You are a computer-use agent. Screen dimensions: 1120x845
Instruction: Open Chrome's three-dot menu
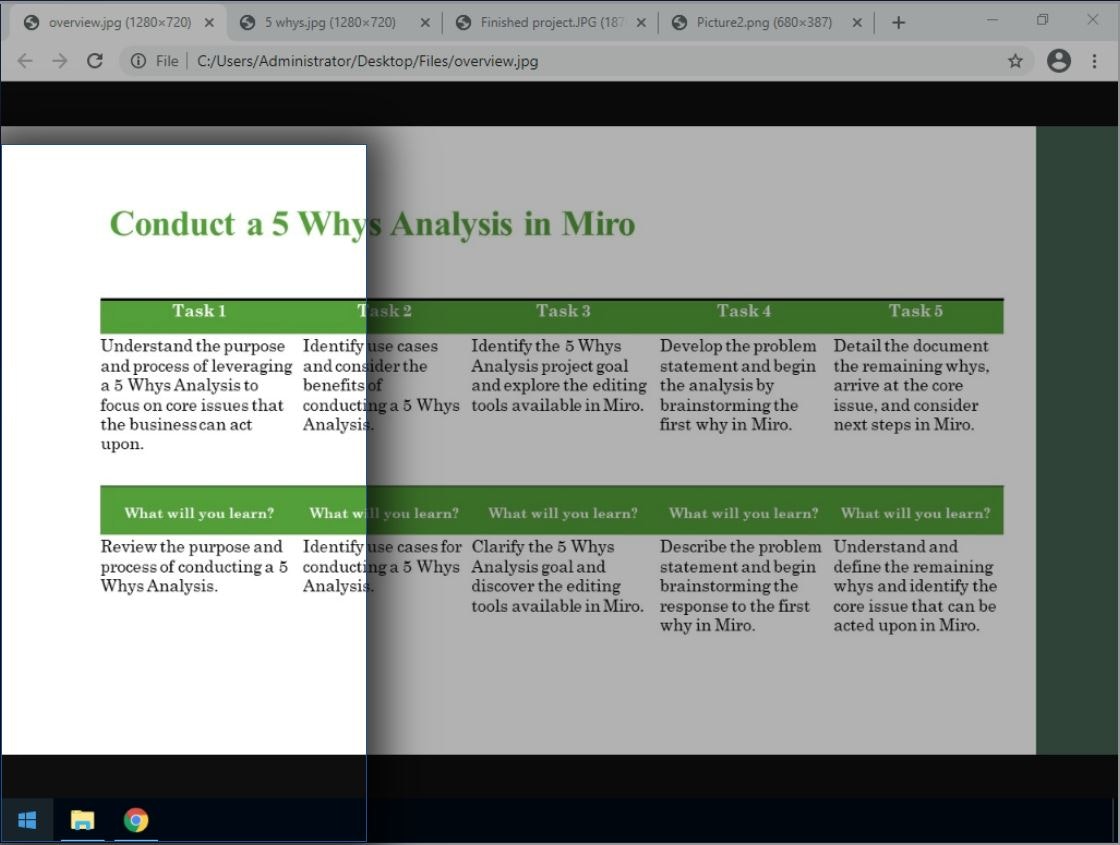coord(1094,61)
